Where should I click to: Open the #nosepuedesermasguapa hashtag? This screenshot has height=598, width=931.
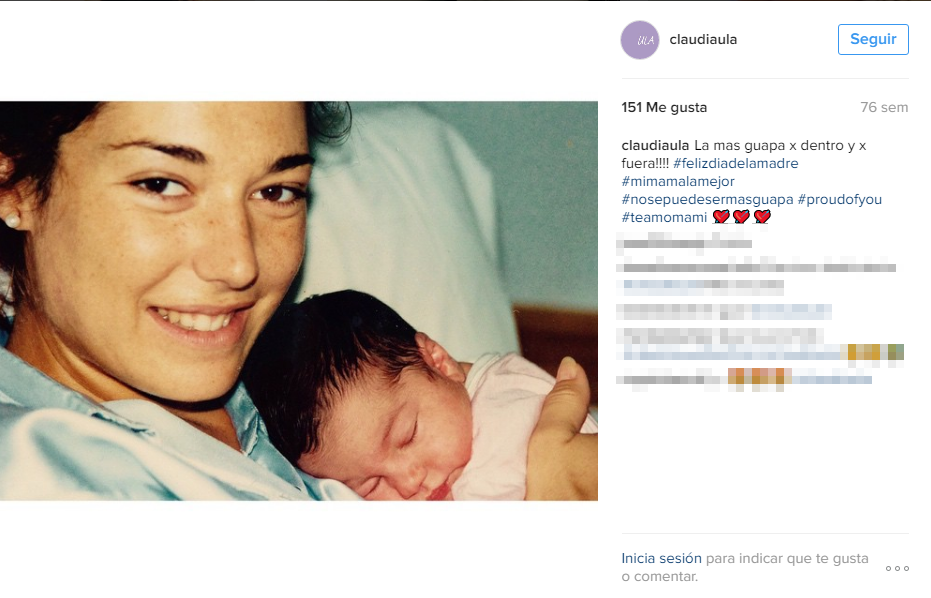click(707, 200)
